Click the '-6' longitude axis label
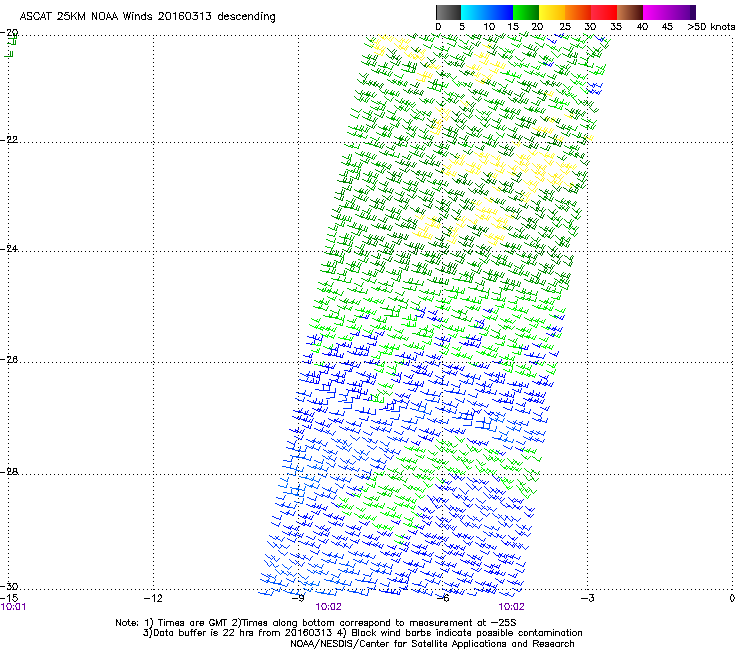This screenshot has width=740, height=650. click(x=443, y=598)
